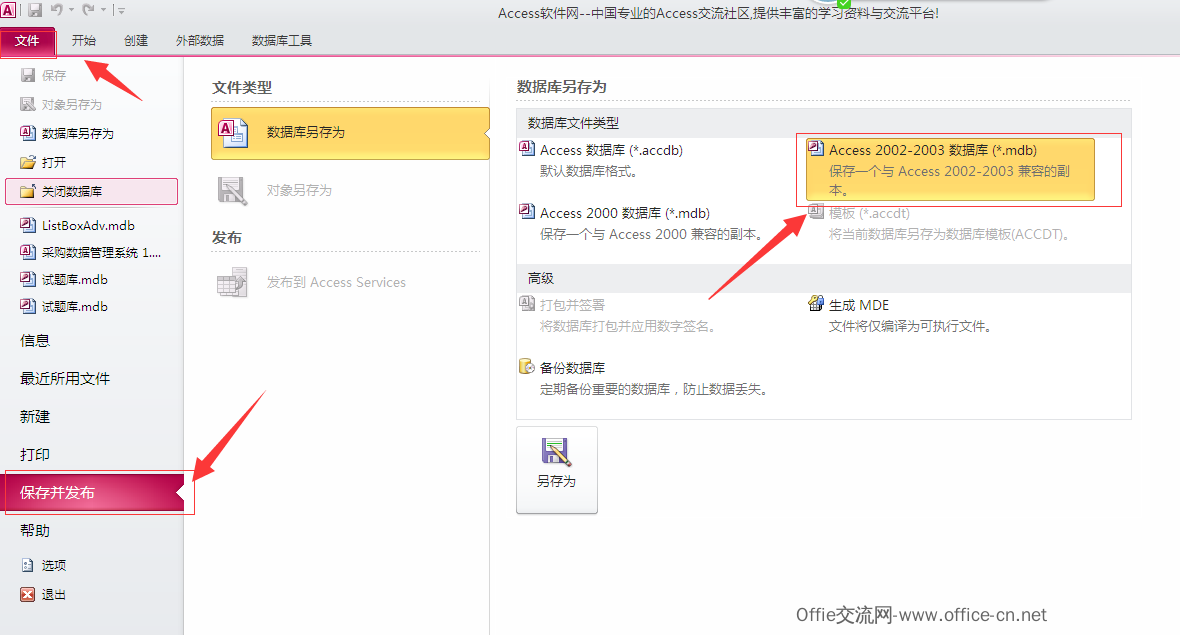The image size is (1180, 635).
Task: Click the 对象另存为 save icon in file types
Action: (233, 190)
